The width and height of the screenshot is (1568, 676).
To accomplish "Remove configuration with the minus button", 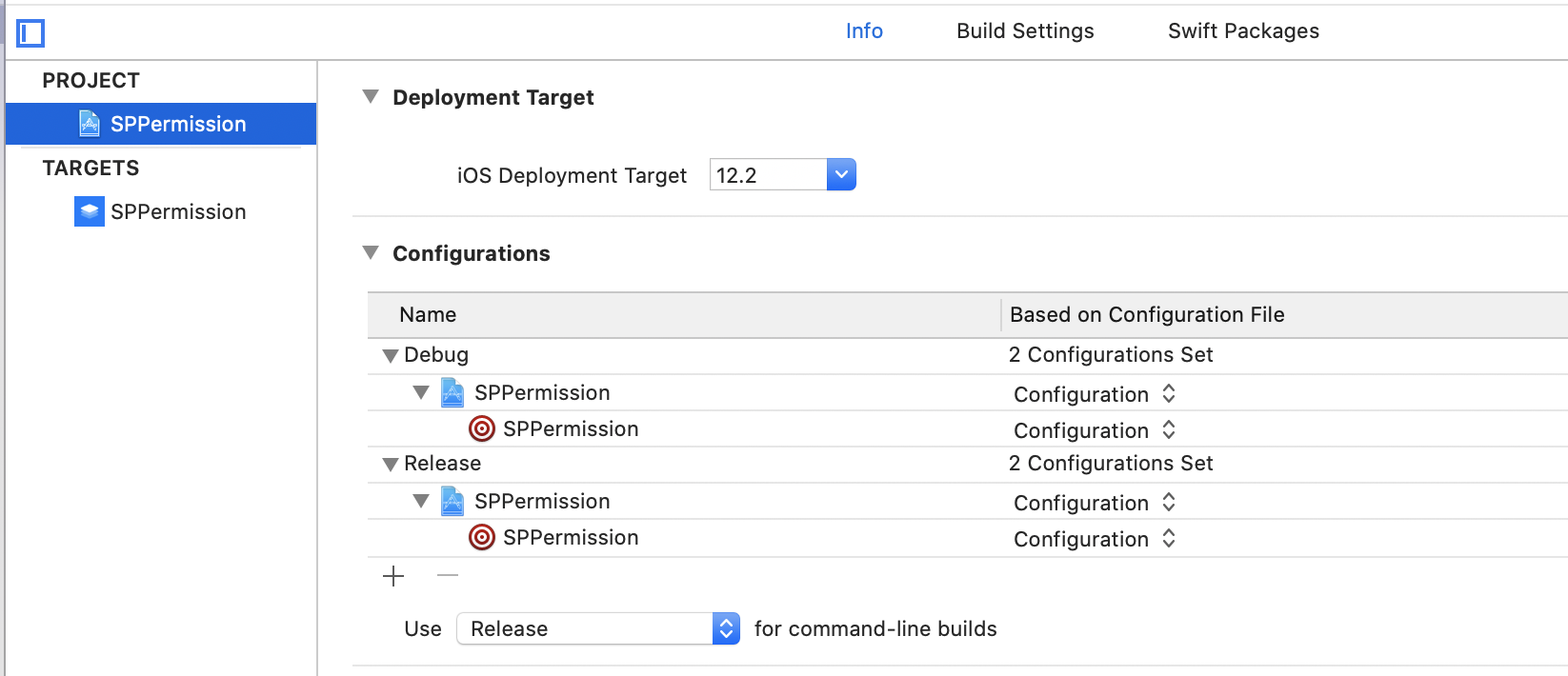I will pos(448,576).
